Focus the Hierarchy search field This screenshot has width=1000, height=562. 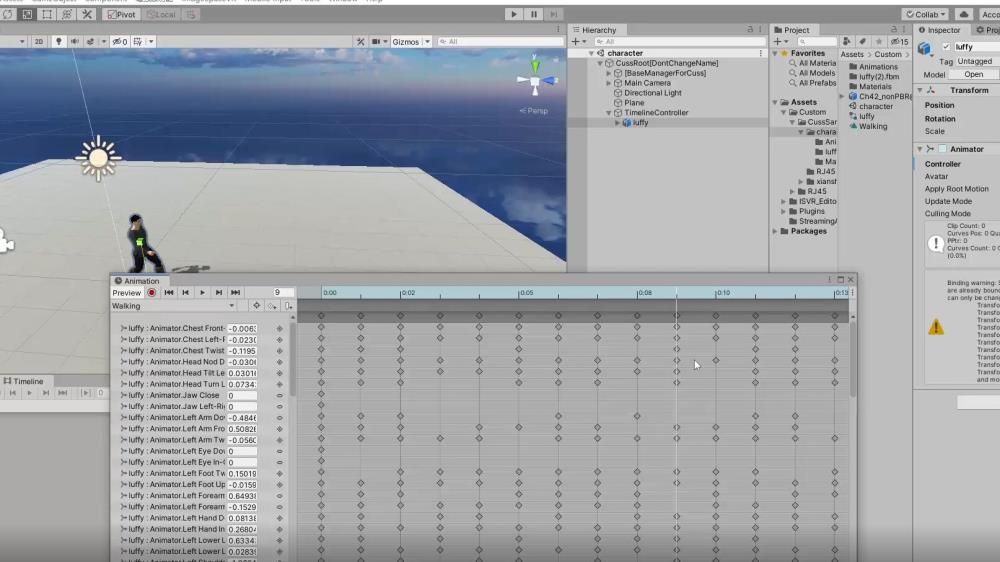tap(678, 41)
